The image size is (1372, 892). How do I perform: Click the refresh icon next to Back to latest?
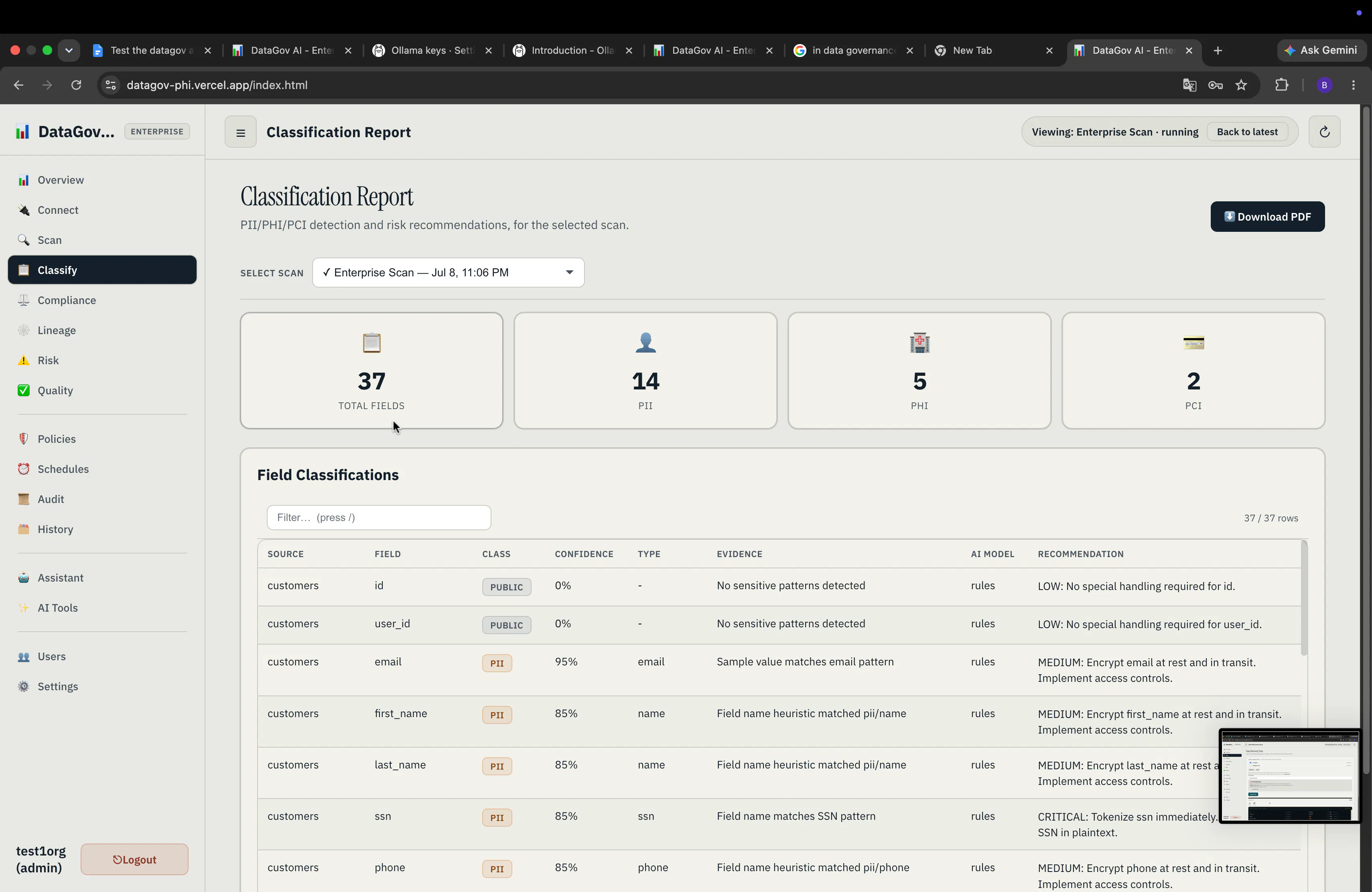click(1324, 132)
